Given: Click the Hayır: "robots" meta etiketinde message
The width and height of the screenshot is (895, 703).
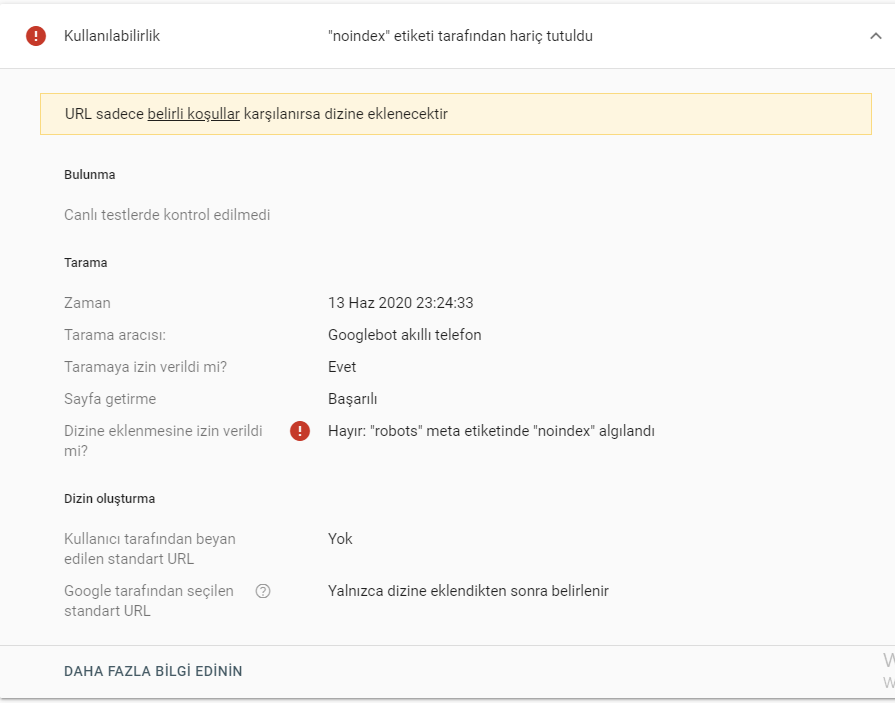Looking at the screenshot, I should point(491,431).
